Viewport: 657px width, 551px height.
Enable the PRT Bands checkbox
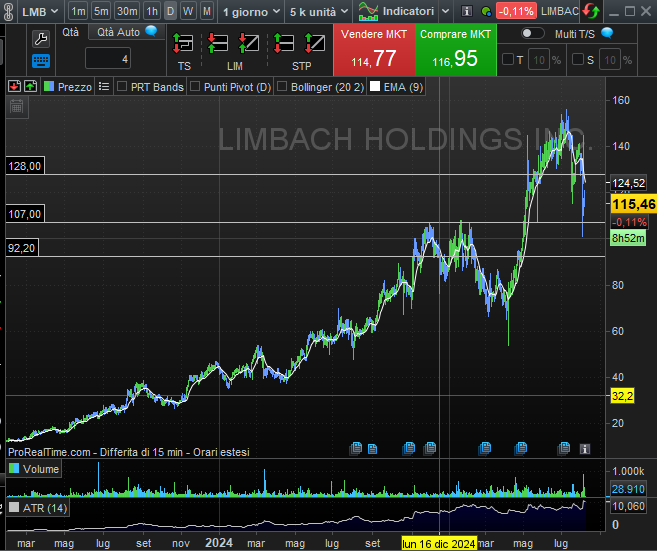point(123,87)
